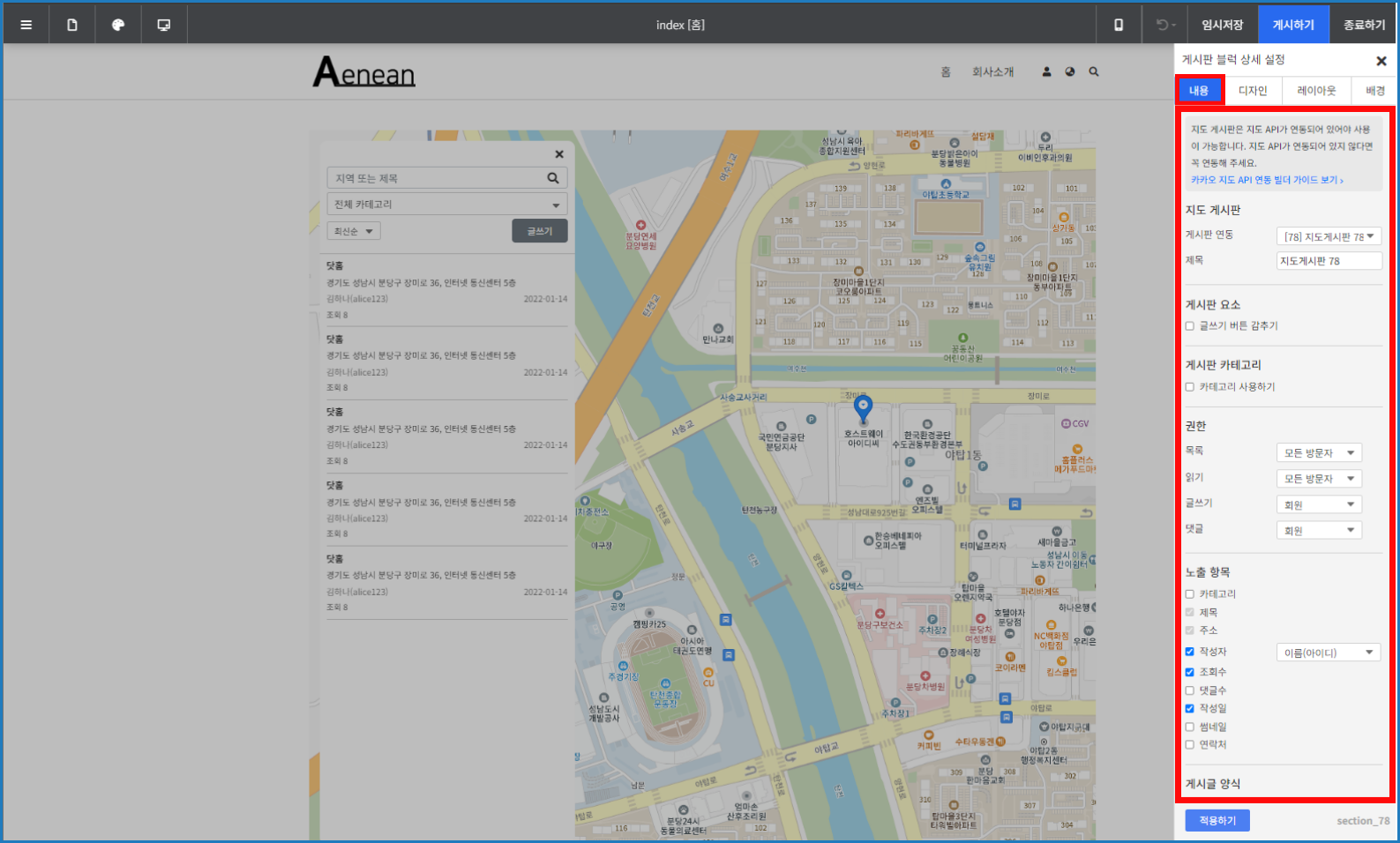Click the 적용하기 button
Image resolution: width=1400 pixels, height=843 pixels.
click(1217, 821)
